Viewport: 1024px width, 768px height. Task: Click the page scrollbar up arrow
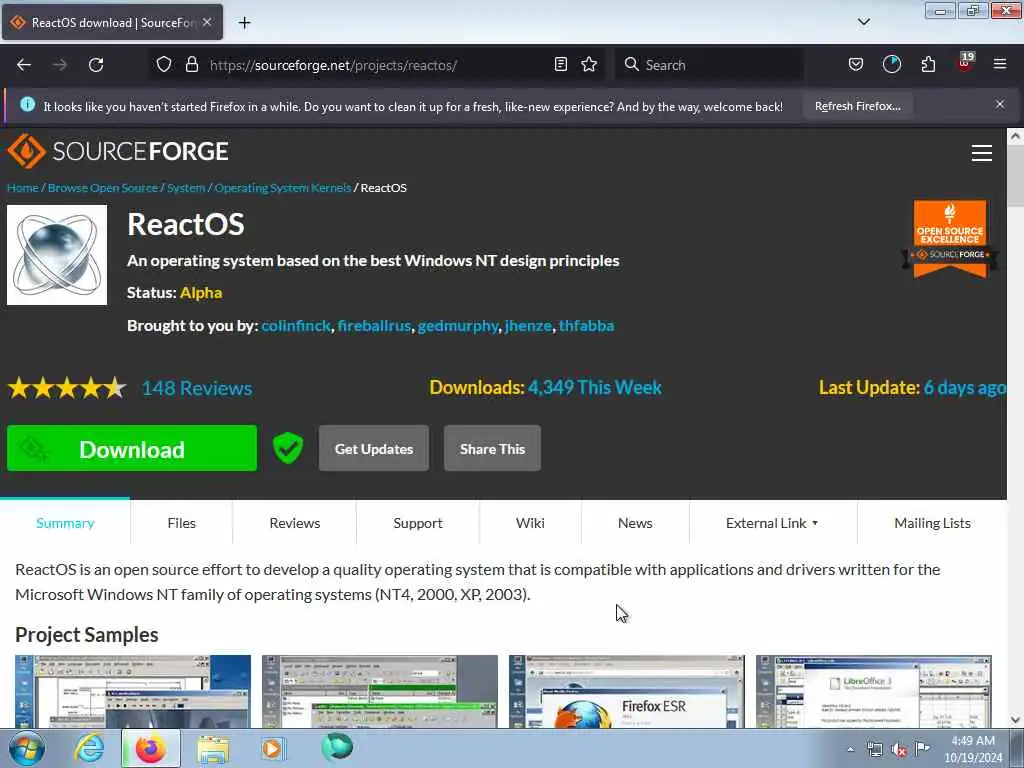click(x=1015, y=136)
